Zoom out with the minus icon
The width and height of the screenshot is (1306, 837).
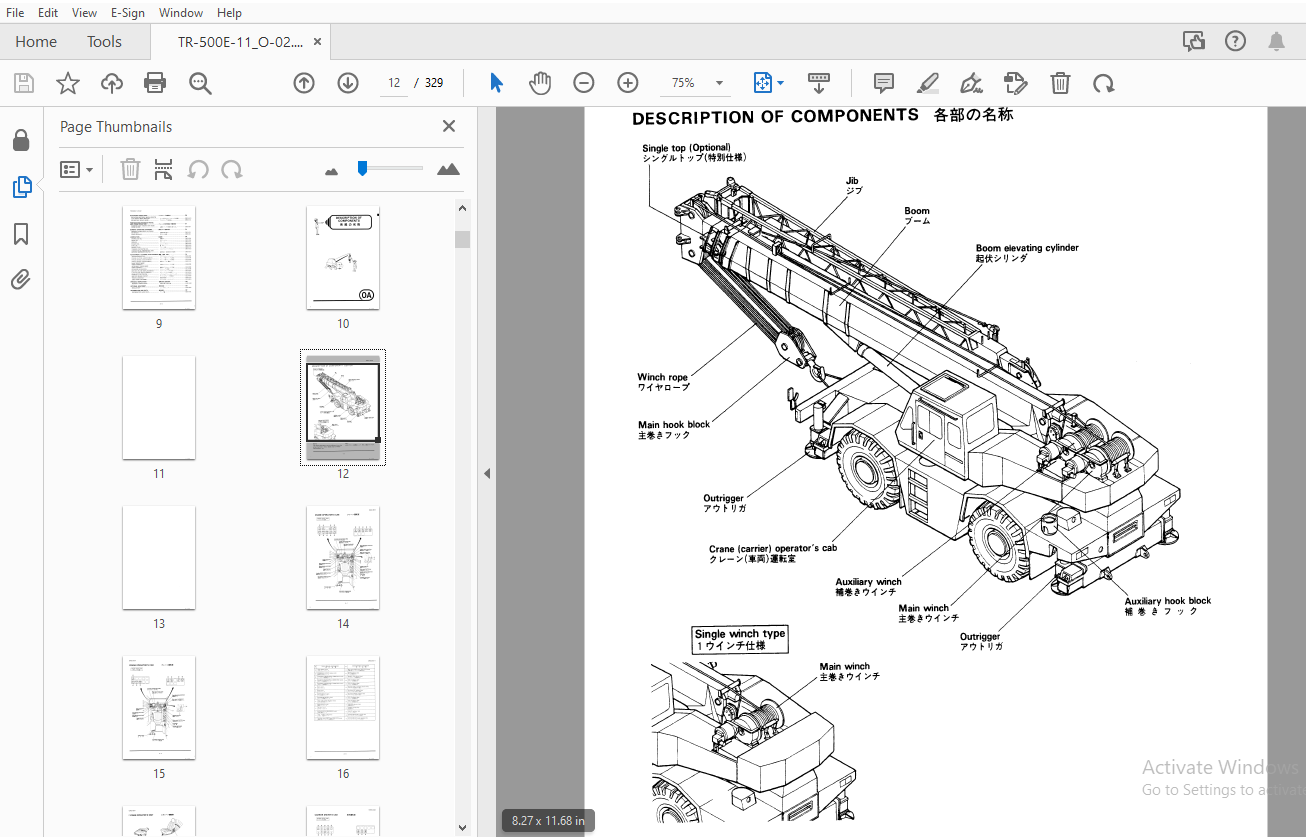point(584,83)
